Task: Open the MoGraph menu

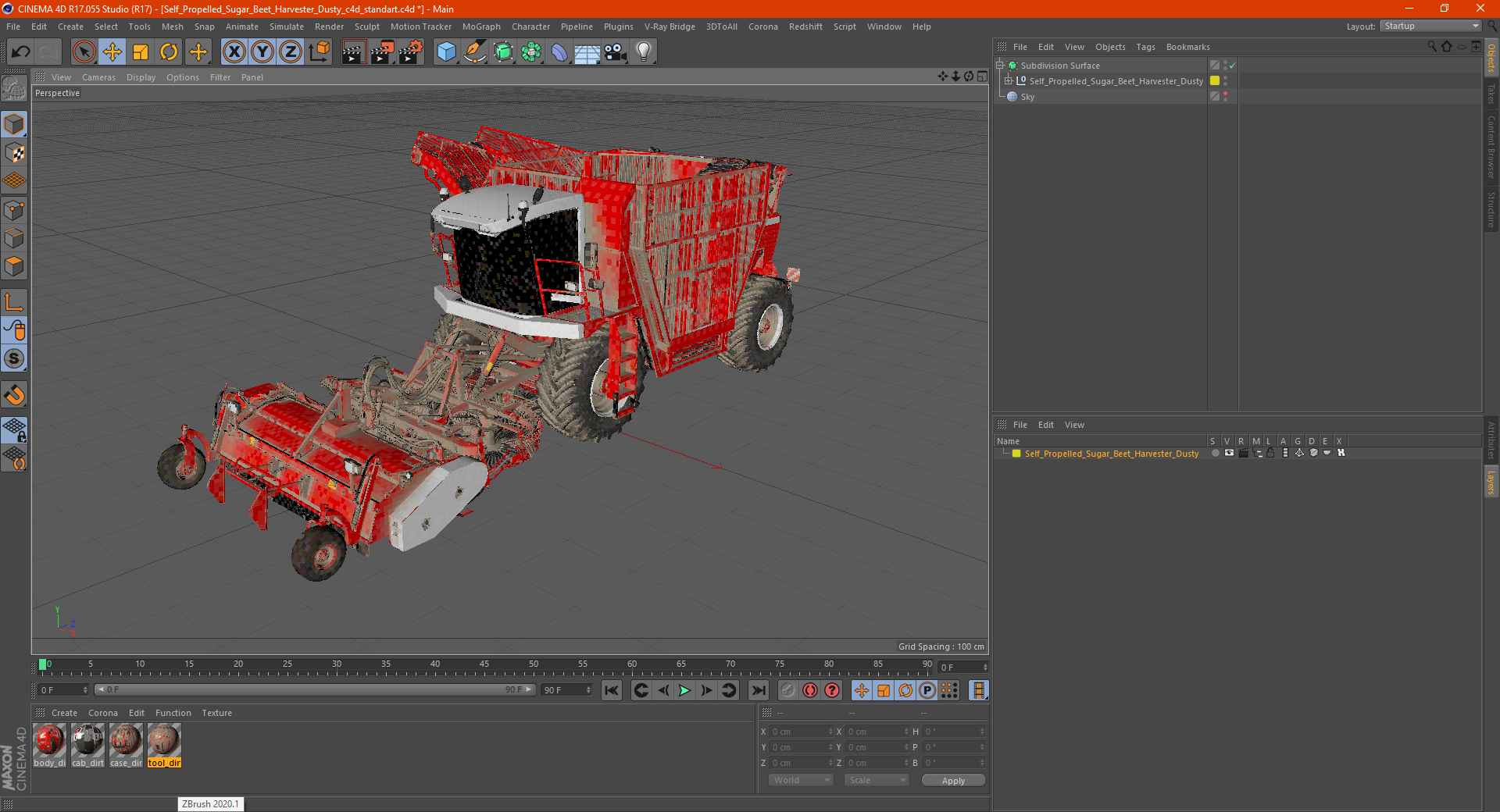Action: 481,27
